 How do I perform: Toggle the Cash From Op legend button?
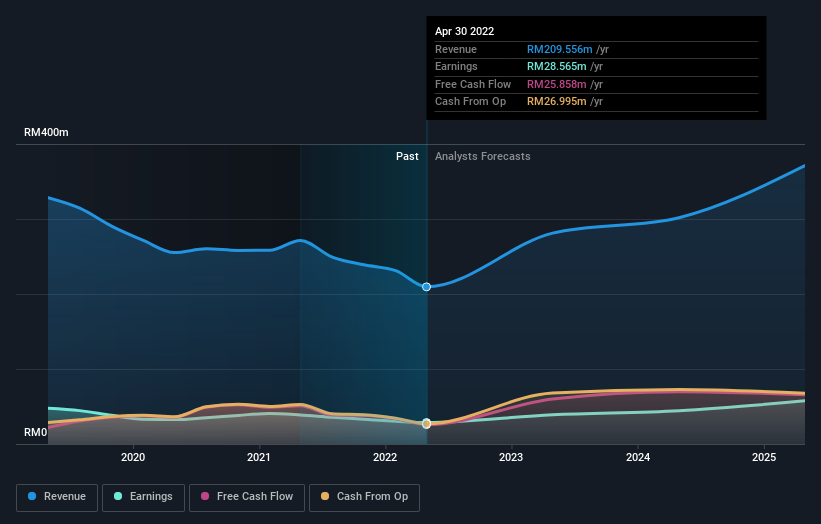coord(364,497)
